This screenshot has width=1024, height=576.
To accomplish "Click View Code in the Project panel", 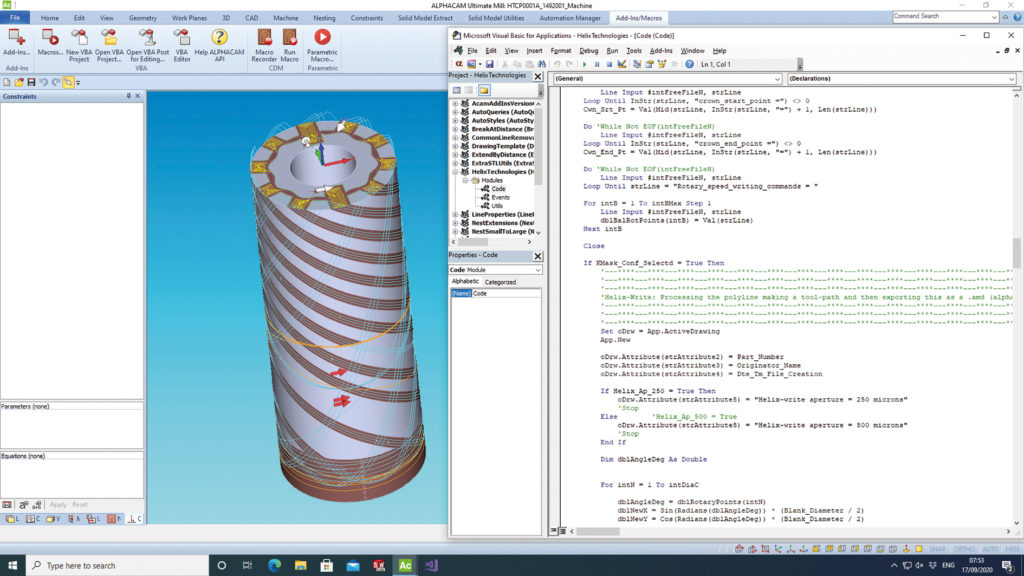I will point(456,90).
